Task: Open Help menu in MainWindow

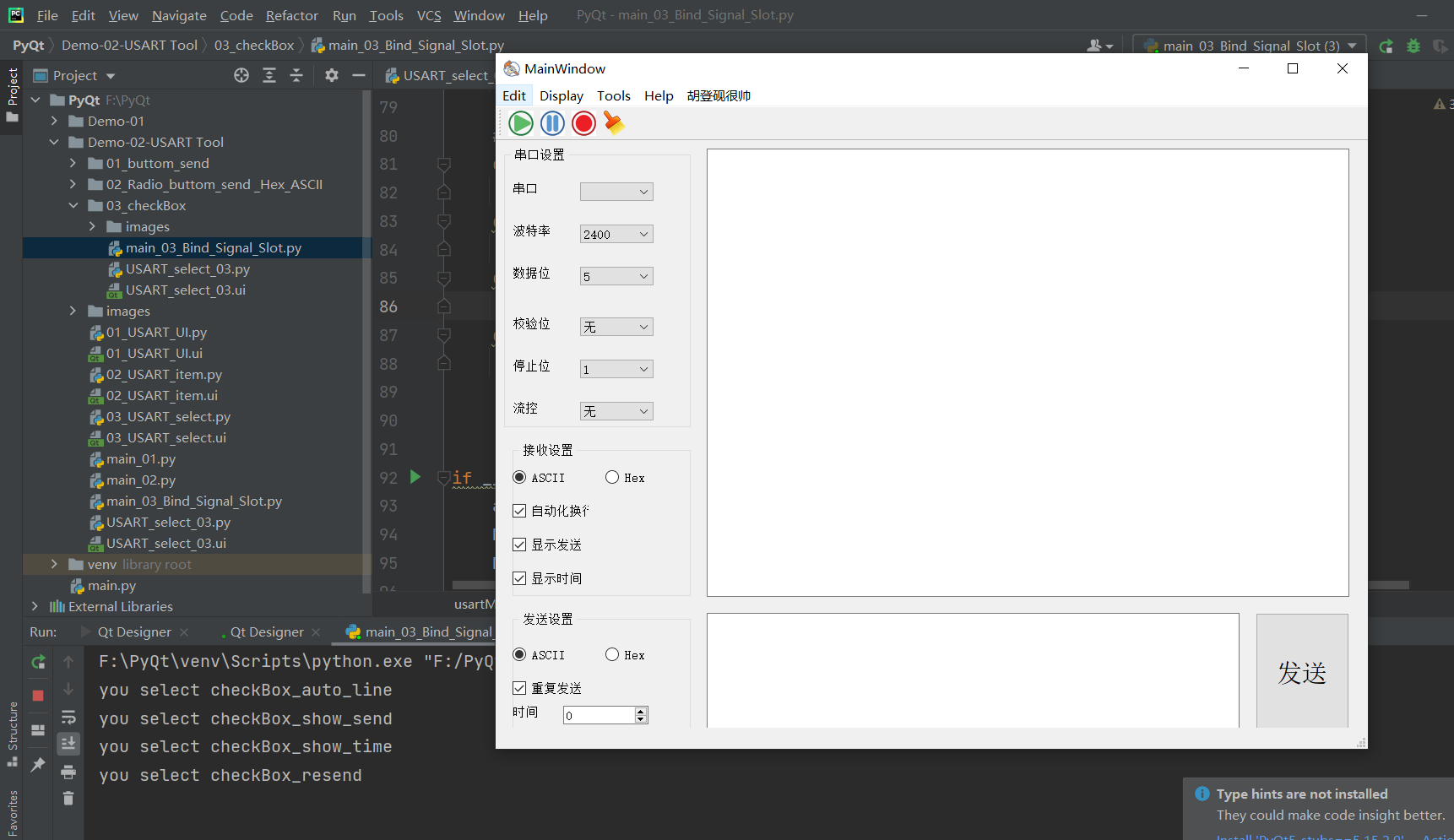Action: (x=659, y=95)
